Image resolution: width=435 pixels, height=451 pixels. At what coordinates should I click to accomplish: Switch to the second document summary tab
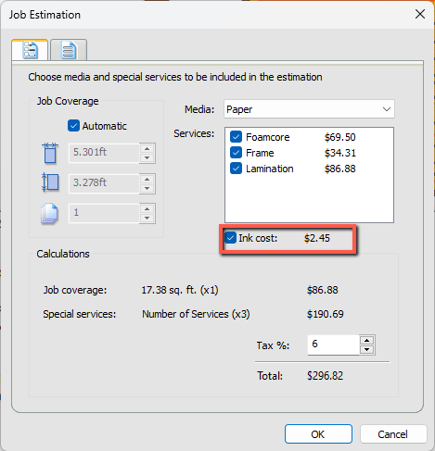[68, 50]
